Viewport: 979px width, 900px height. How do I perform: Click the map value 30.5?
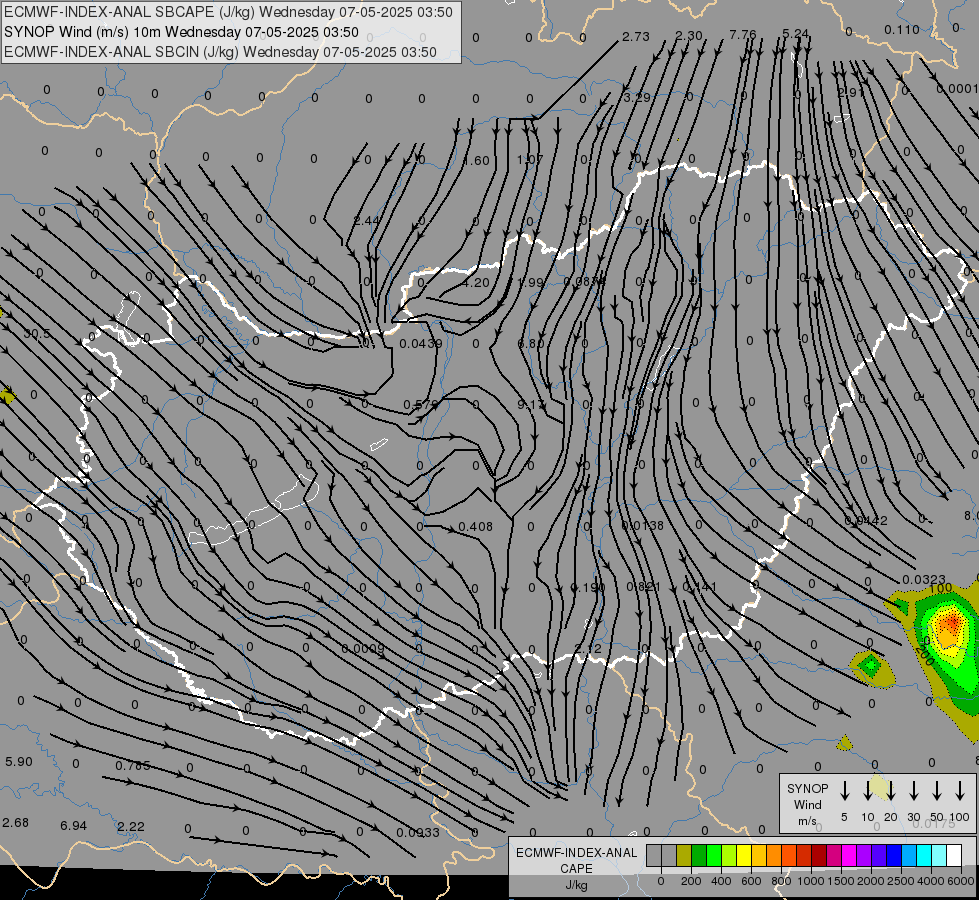point(37,334)
